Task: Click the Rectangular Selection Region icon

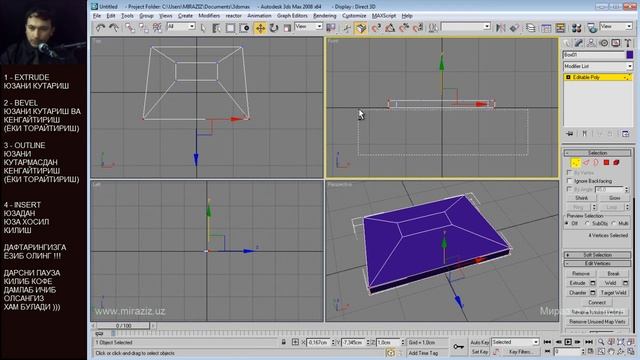Action: coord(231,28)
